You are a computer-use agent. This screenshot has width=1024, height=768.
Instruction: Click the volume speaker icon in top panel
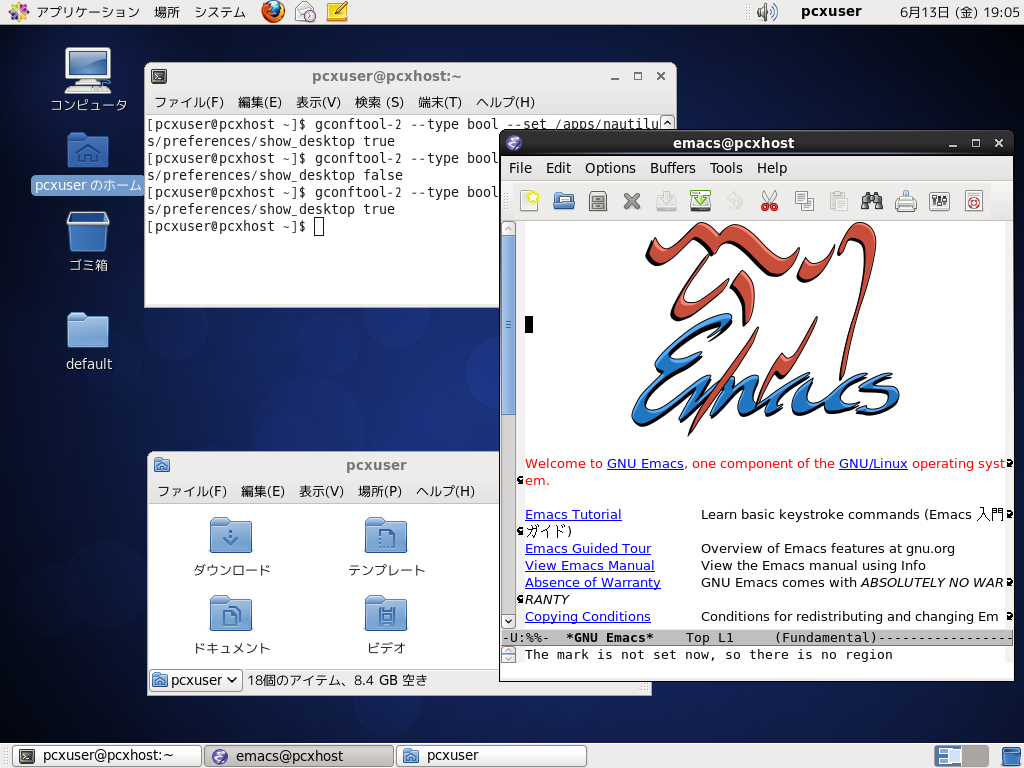point(767,12)
